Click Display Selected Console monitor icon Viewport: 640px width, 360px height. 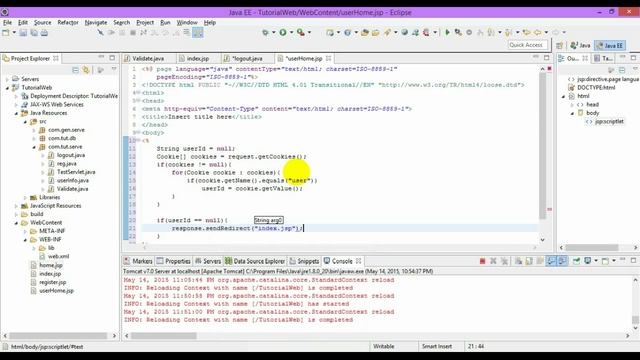coord(587,261)
